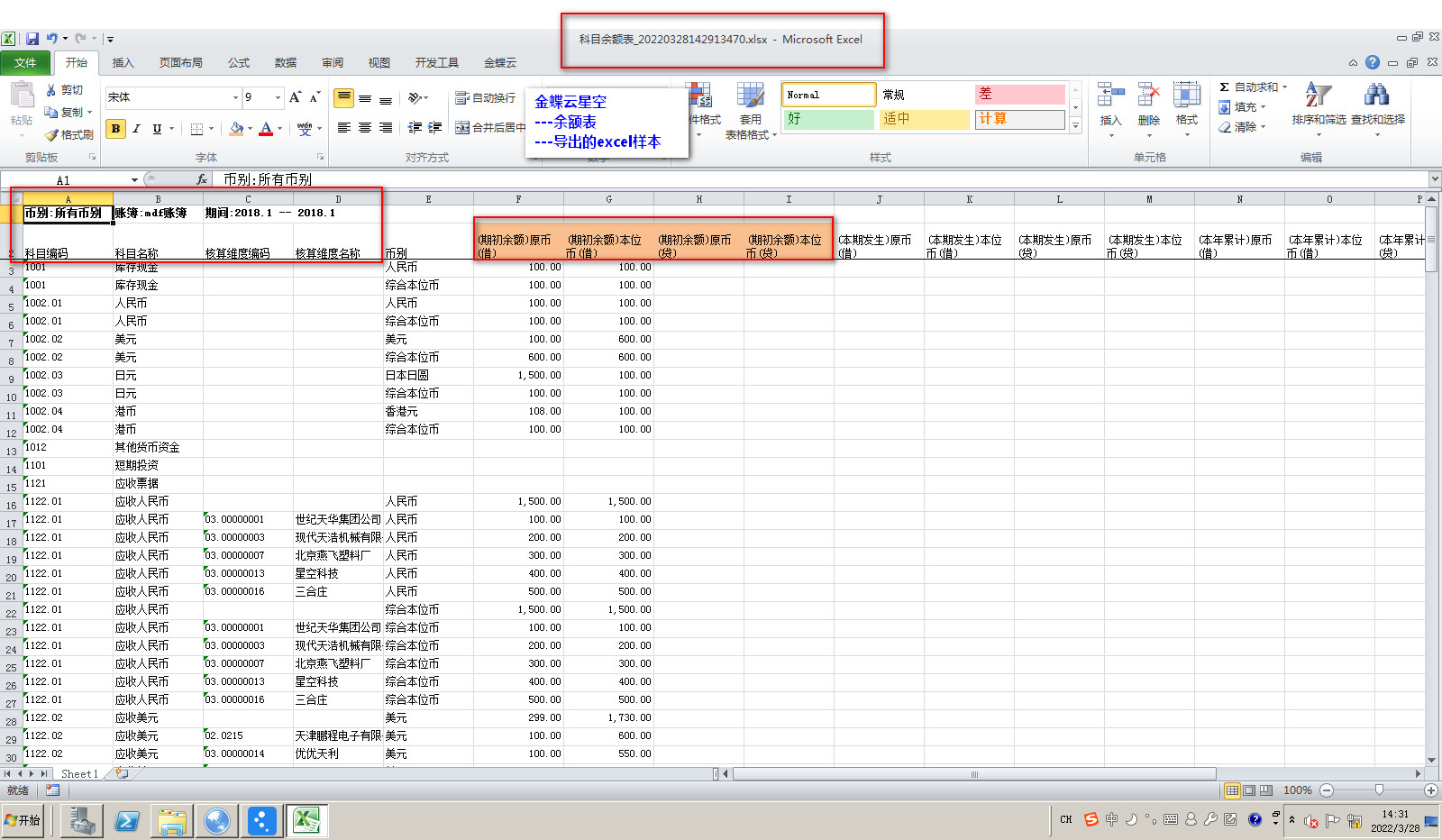Screen dimensions: 1442x840
Task: Switch to the 插入 (Insert) ribbon tab
Action: click(123, 63)
